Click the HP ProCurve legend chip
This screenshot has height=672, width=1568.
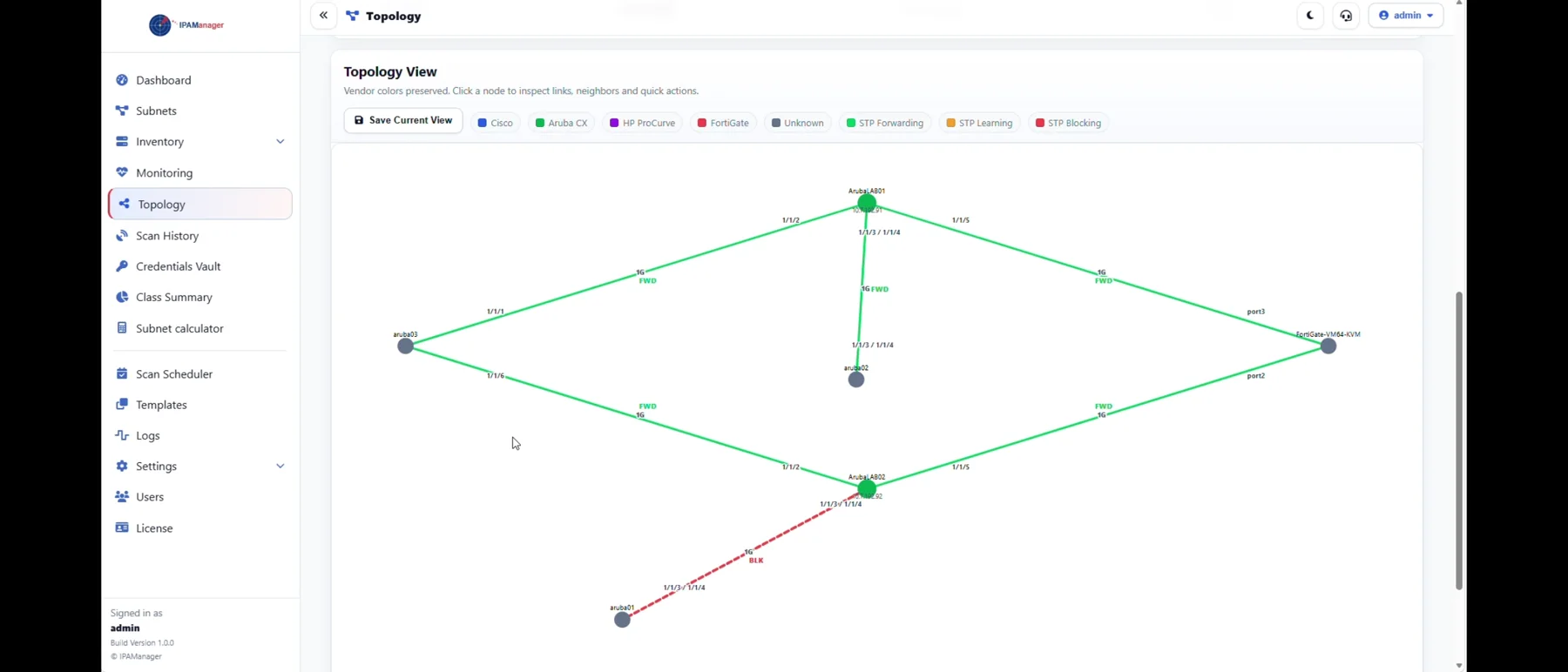[x=643, y=123]
